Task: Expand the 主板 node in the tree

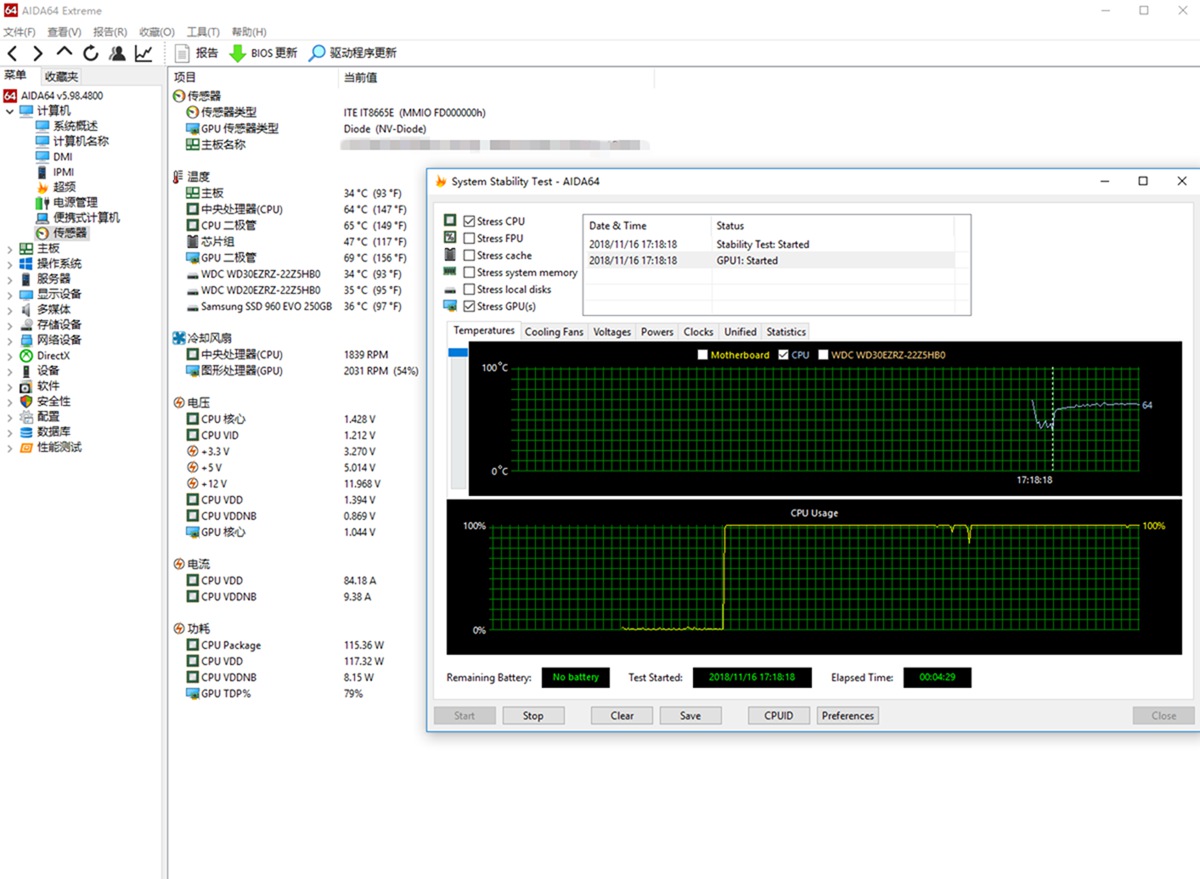Action: pos(10,249)
